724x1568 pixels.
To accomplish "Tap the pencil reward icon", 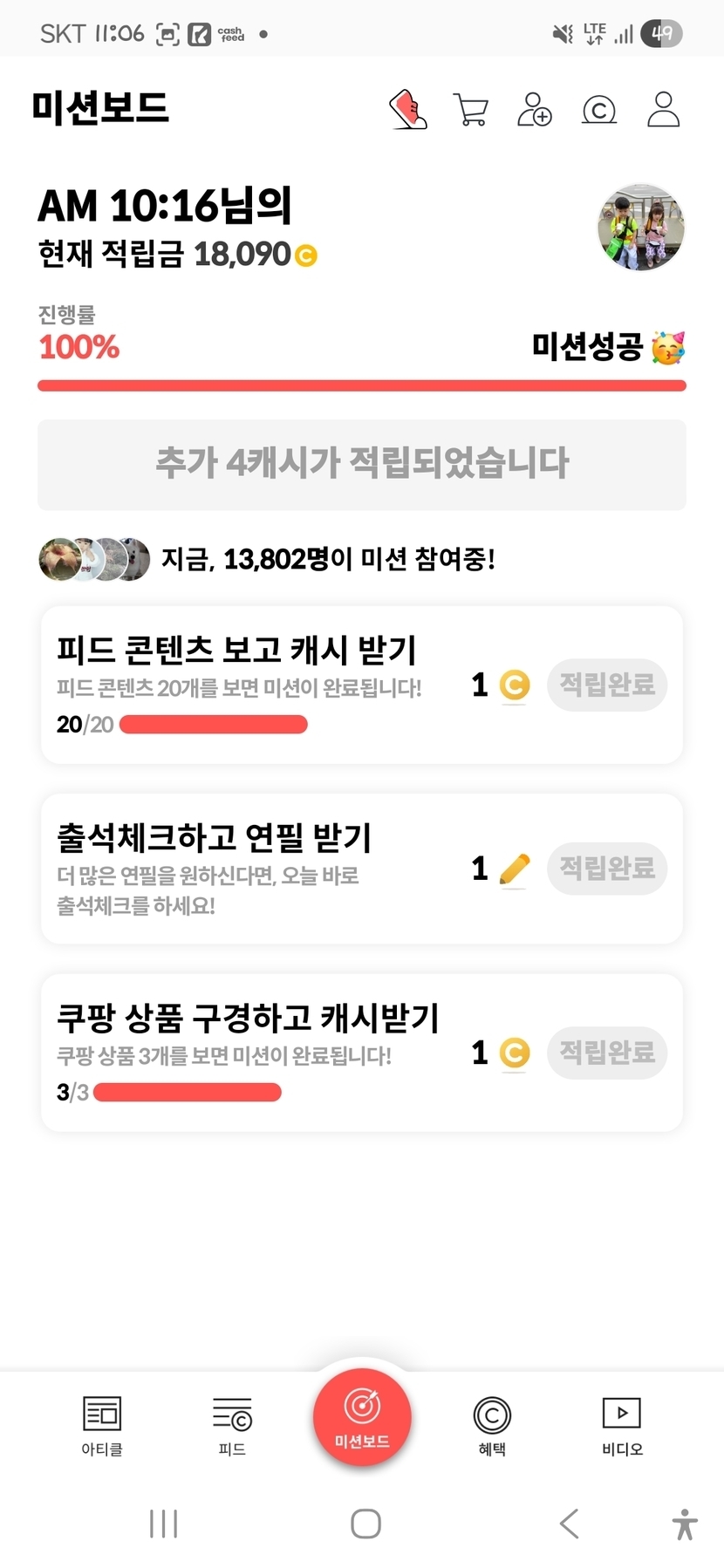I will [x=515, y=869].
